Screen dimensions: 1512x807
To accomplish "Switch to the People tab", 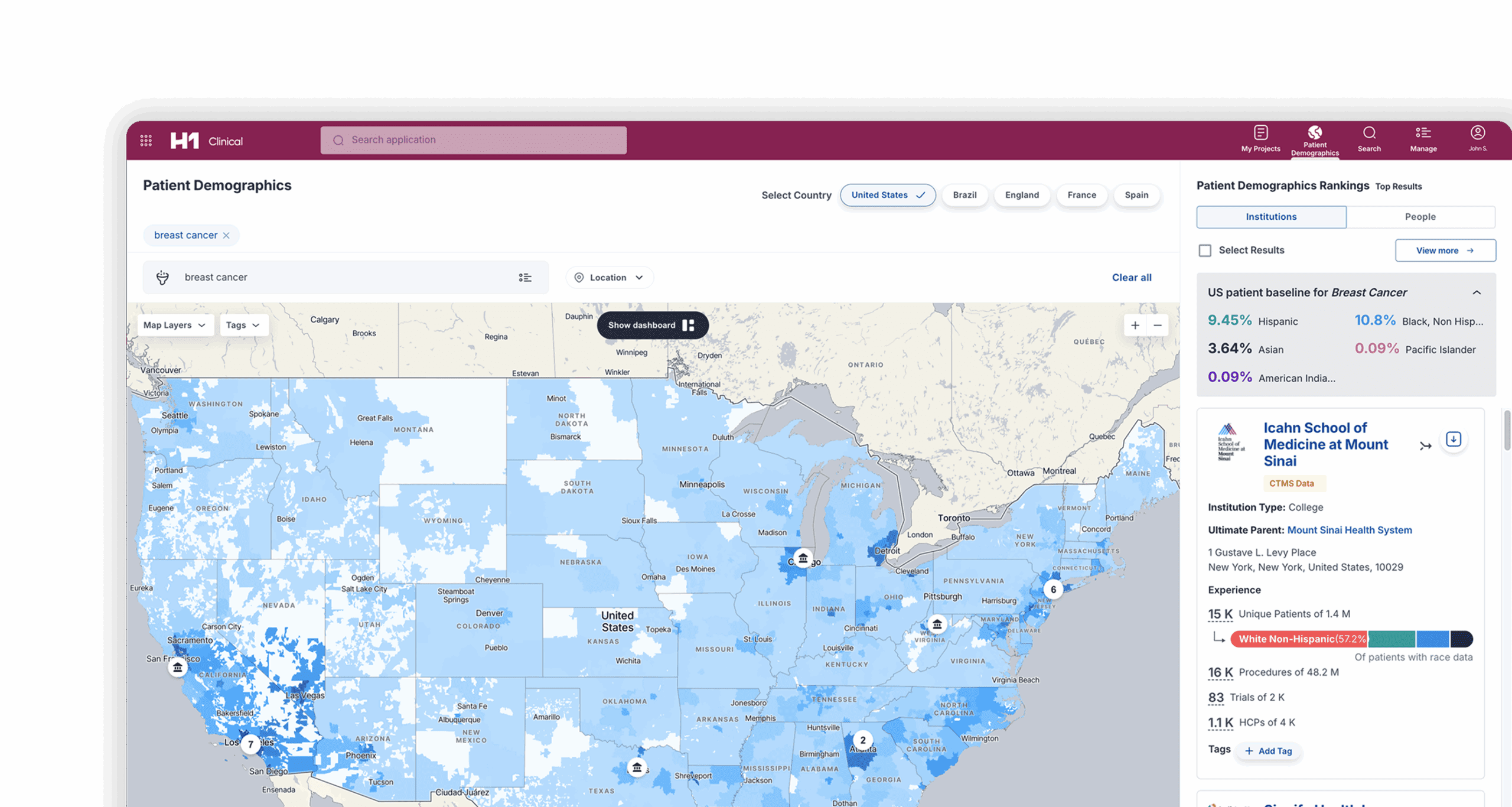I will 1420,217.
